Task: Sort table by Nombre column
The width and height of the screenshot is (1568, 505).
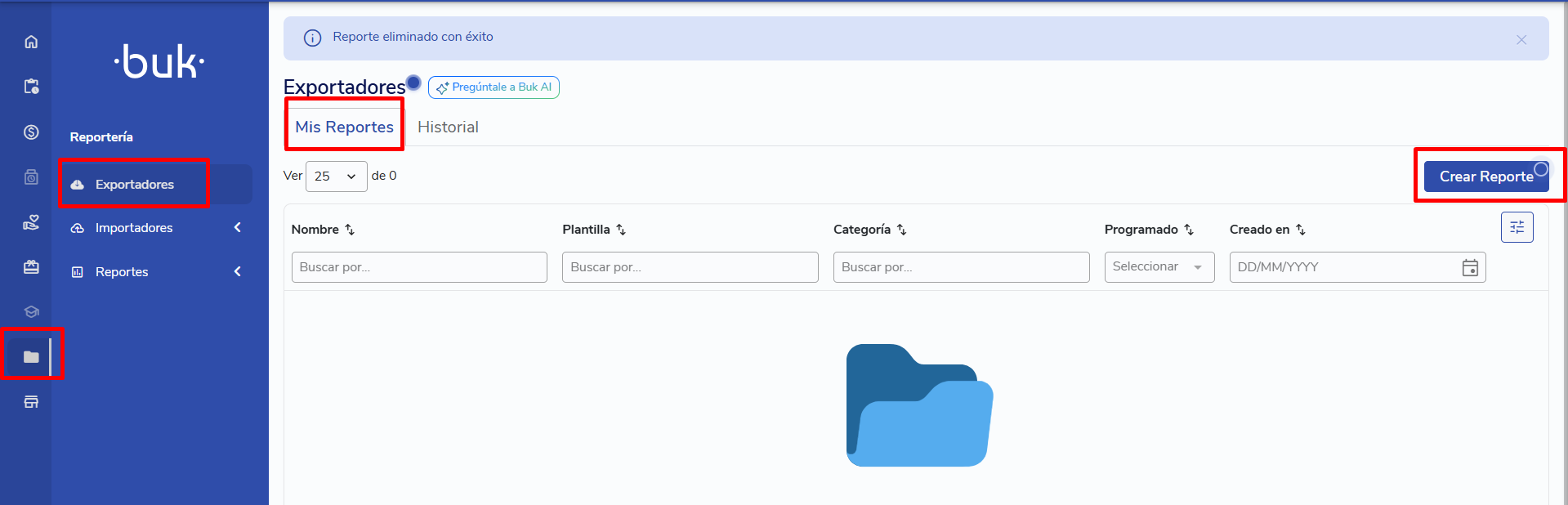Action: 350,230
